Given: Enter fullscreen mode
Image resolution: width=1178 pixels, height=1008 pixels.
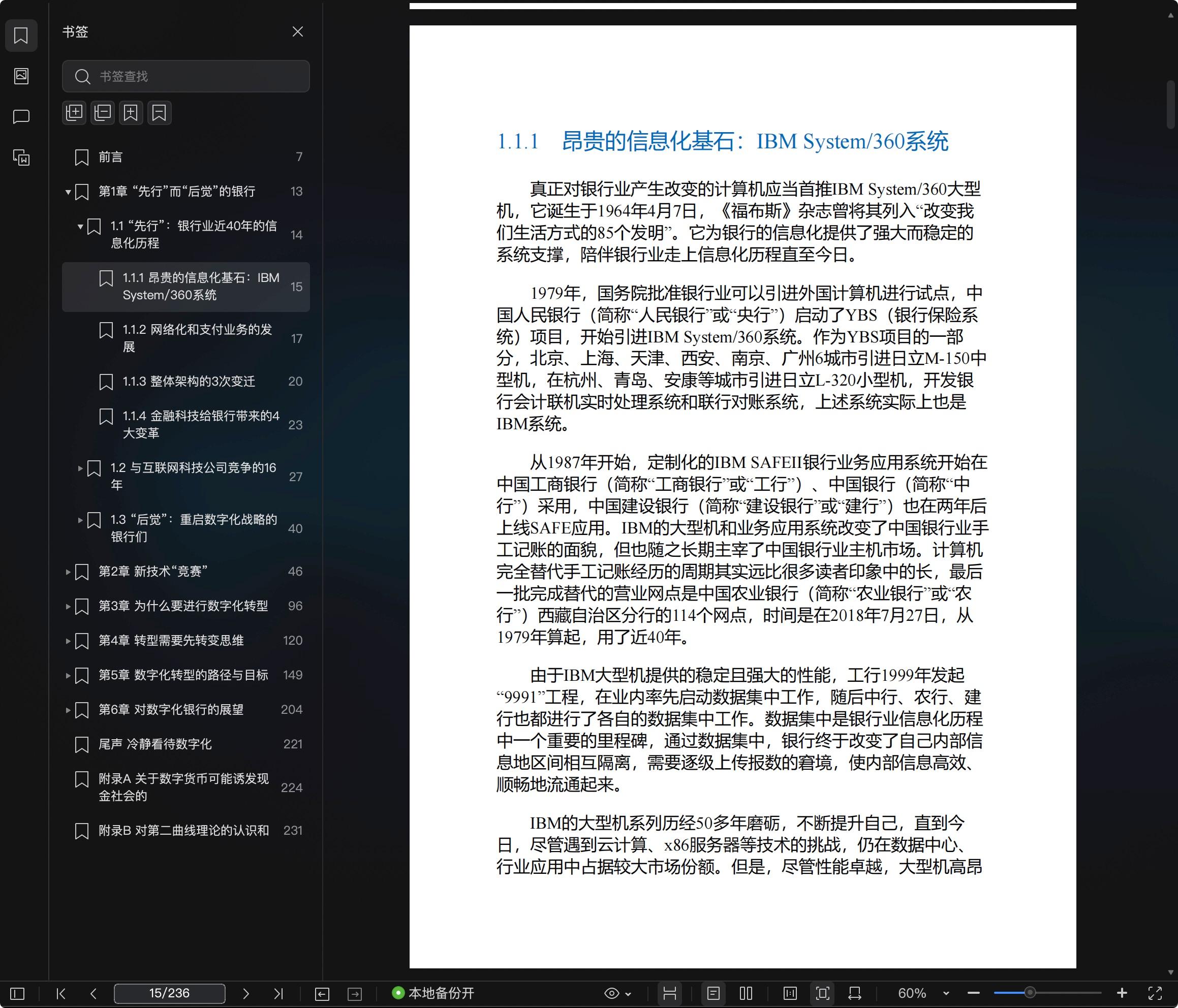Looking at the screenshot, I should pyautogui.click(x=1155, y=994).
